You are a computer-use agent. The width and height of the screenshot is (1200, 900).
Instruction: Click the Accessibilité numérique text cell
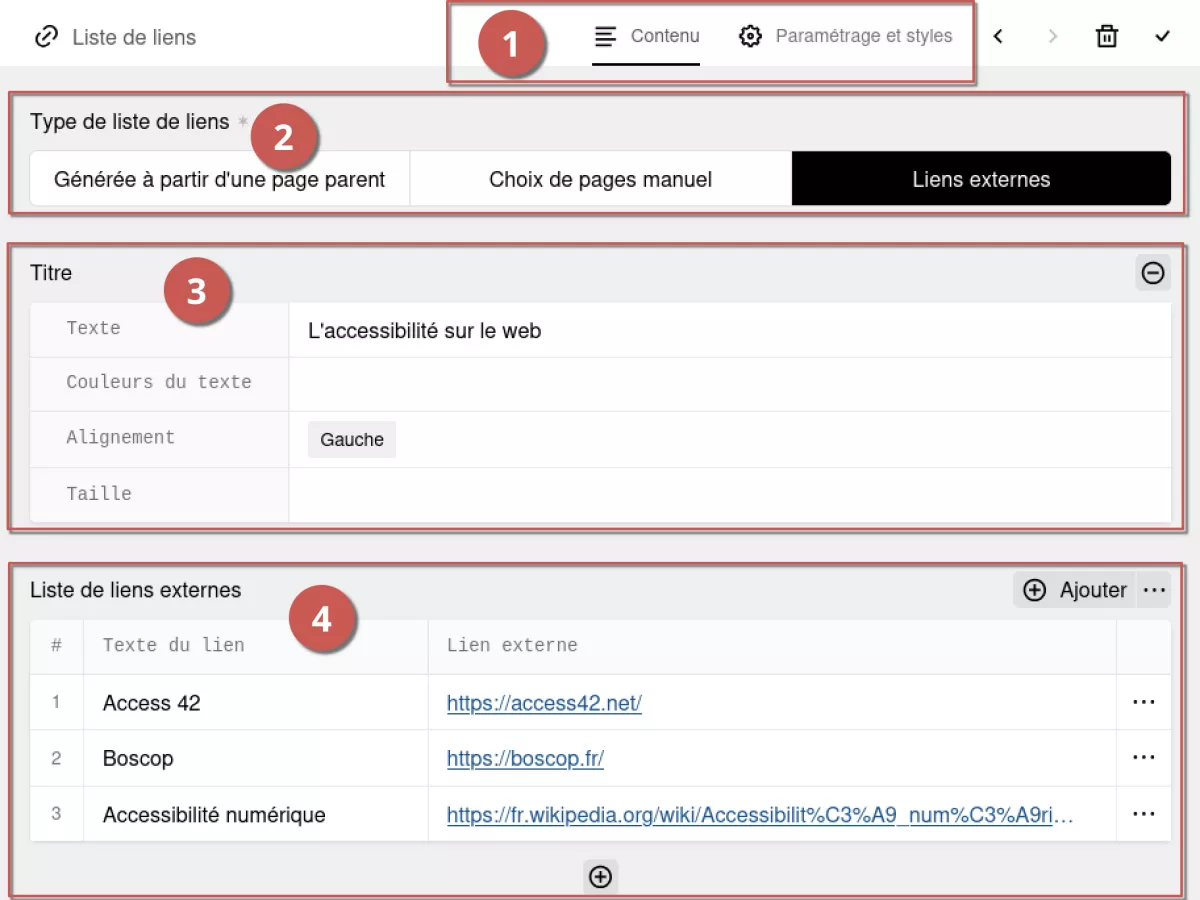(x=256, y=814)
